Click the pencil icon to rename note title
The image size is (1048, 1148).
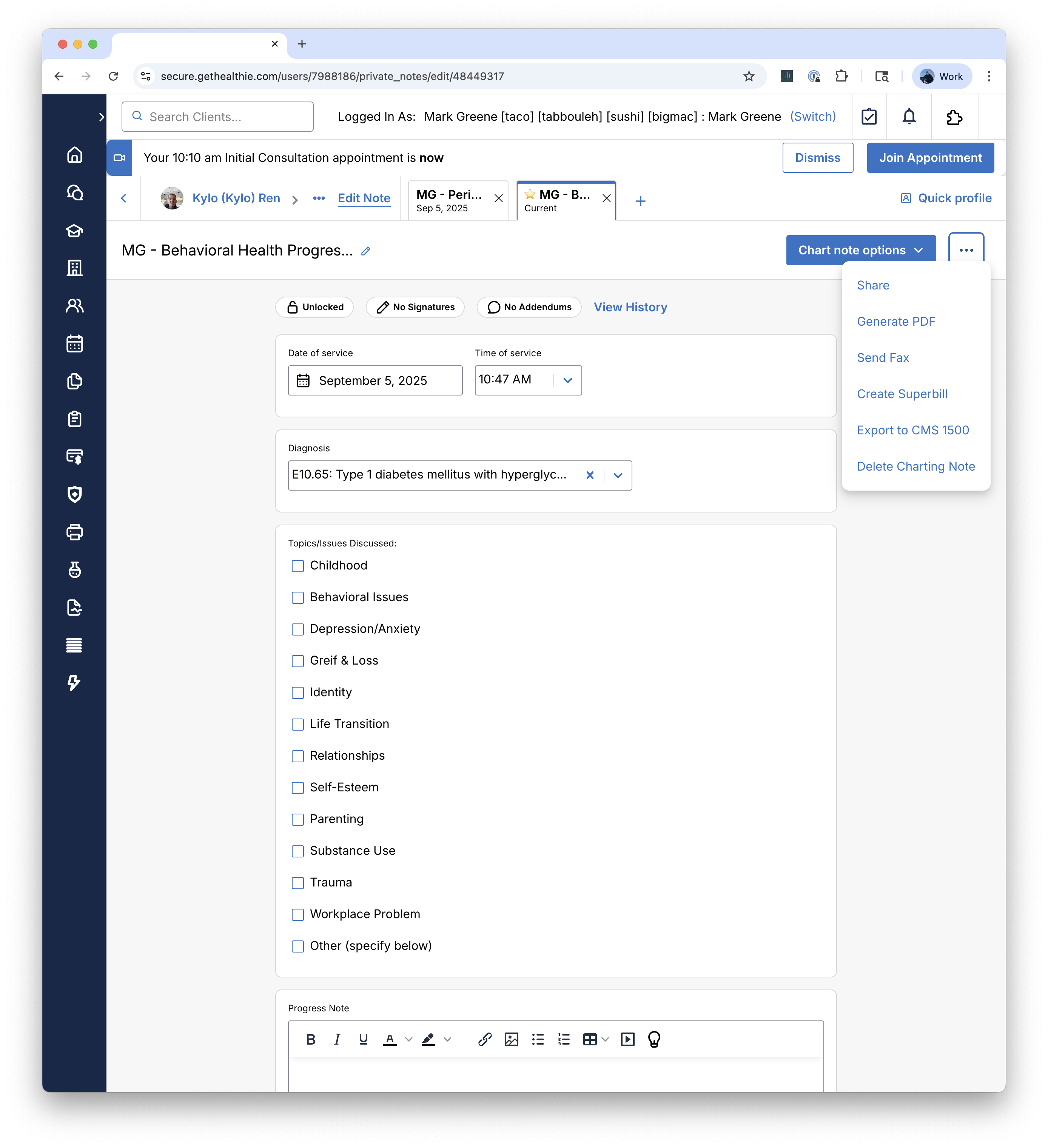[366, 251]
